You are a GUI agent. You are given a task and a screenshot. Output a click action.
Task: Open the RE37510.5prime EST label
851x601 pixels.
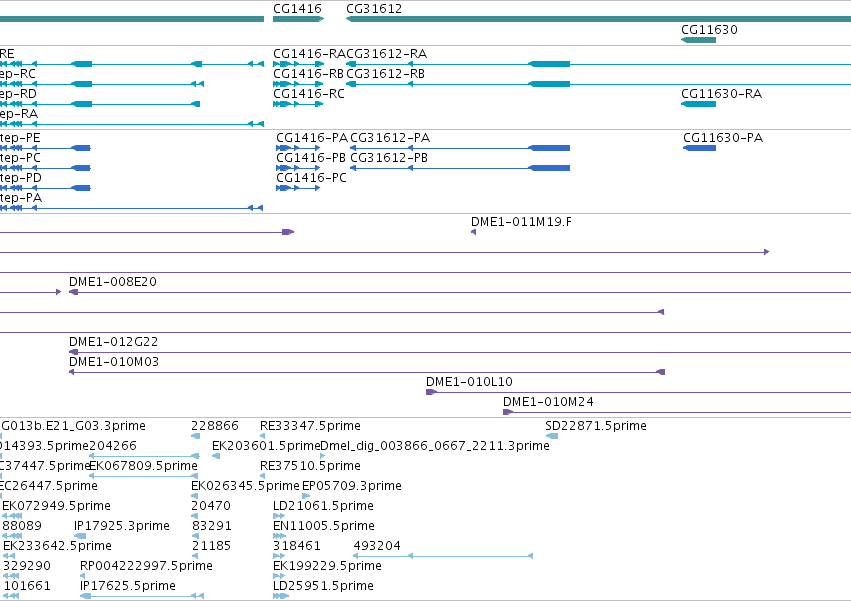point(310,466)
